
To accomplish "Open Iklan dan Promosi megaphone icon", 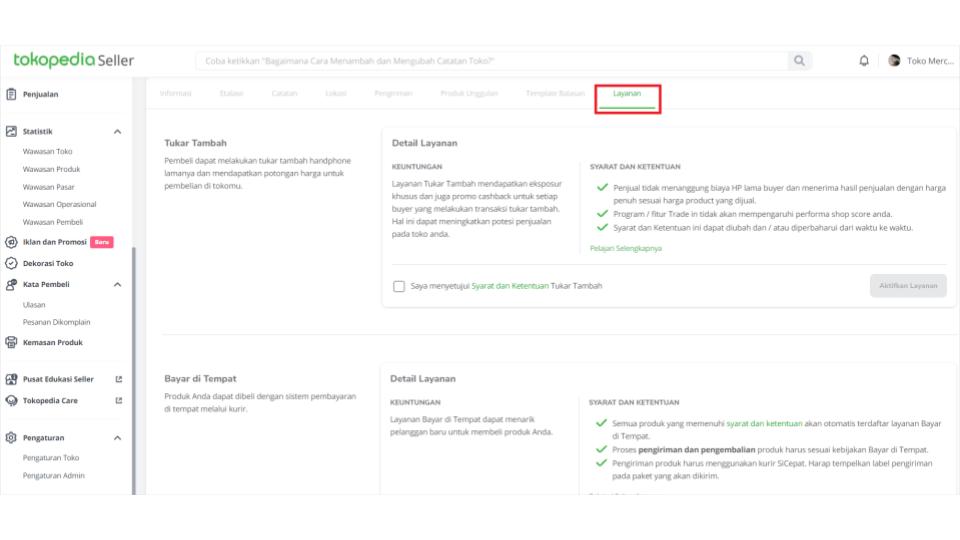I will pyautogui.click(x=12, y=242).
